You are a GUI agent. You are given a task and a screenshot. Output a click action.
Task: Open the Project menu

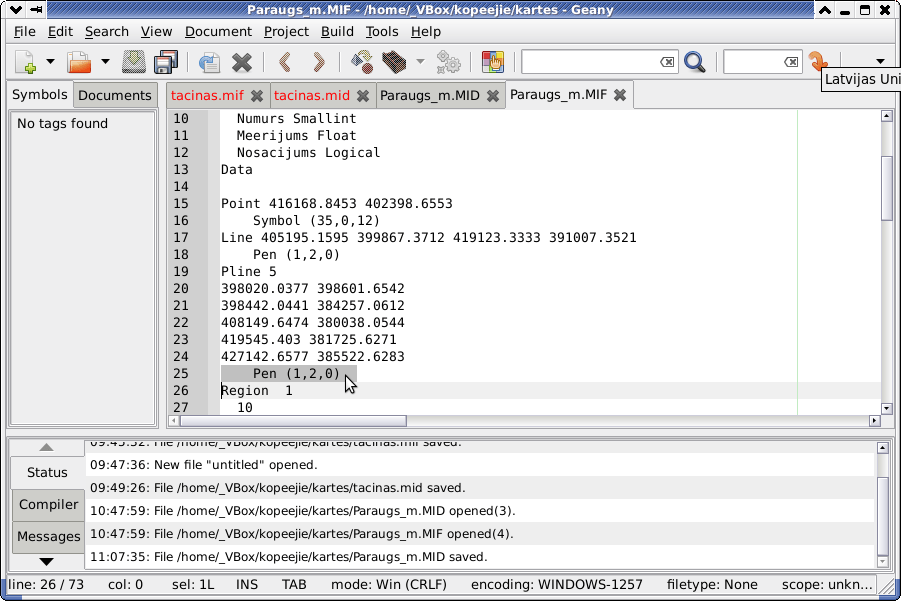[286, 32]
